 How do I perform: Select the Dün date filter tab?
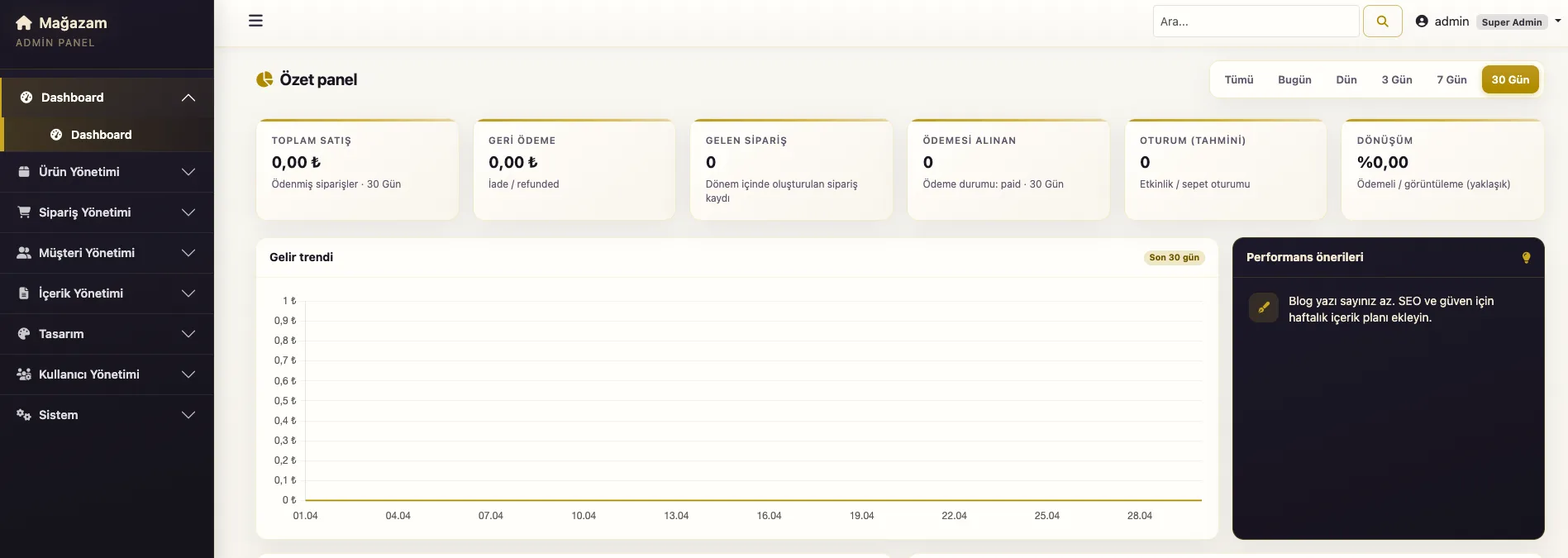point(1346,80)
